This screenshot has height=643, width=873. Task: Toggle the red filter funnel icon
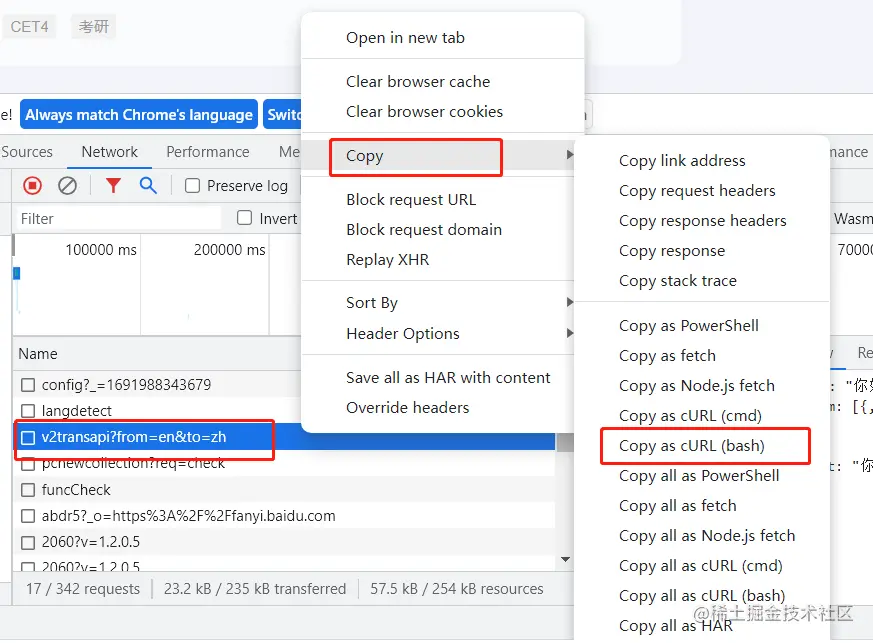114,185
